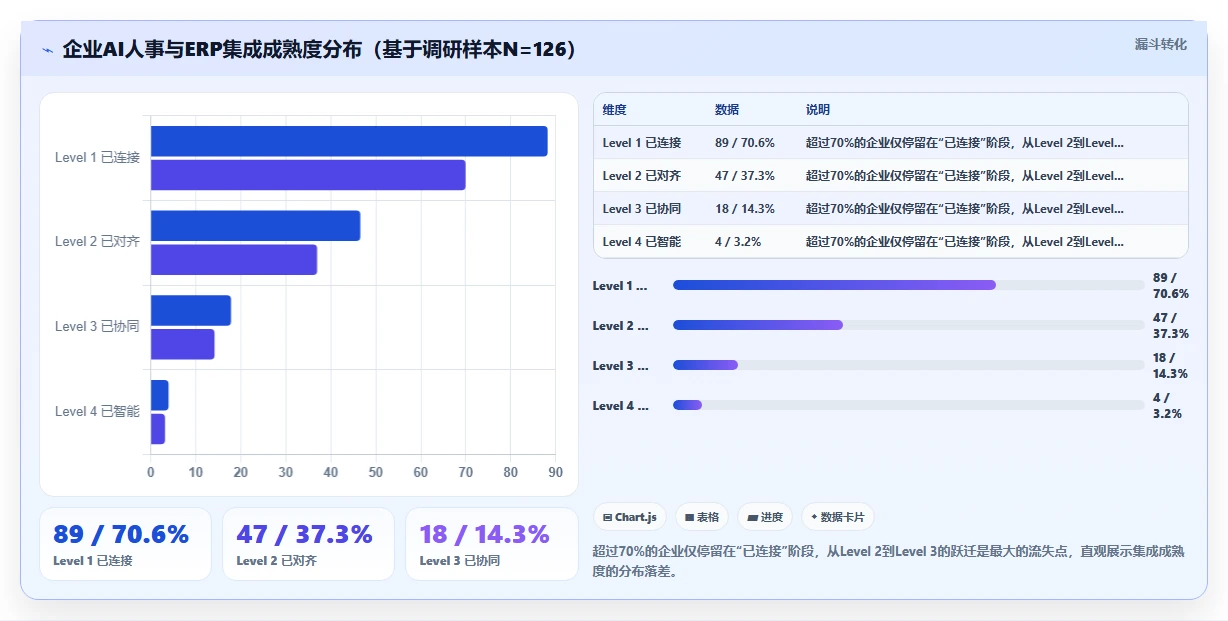Click the chart axis label Level 2 已对齐
This screenshot has height=621, width=1228.
coord(97,241)
